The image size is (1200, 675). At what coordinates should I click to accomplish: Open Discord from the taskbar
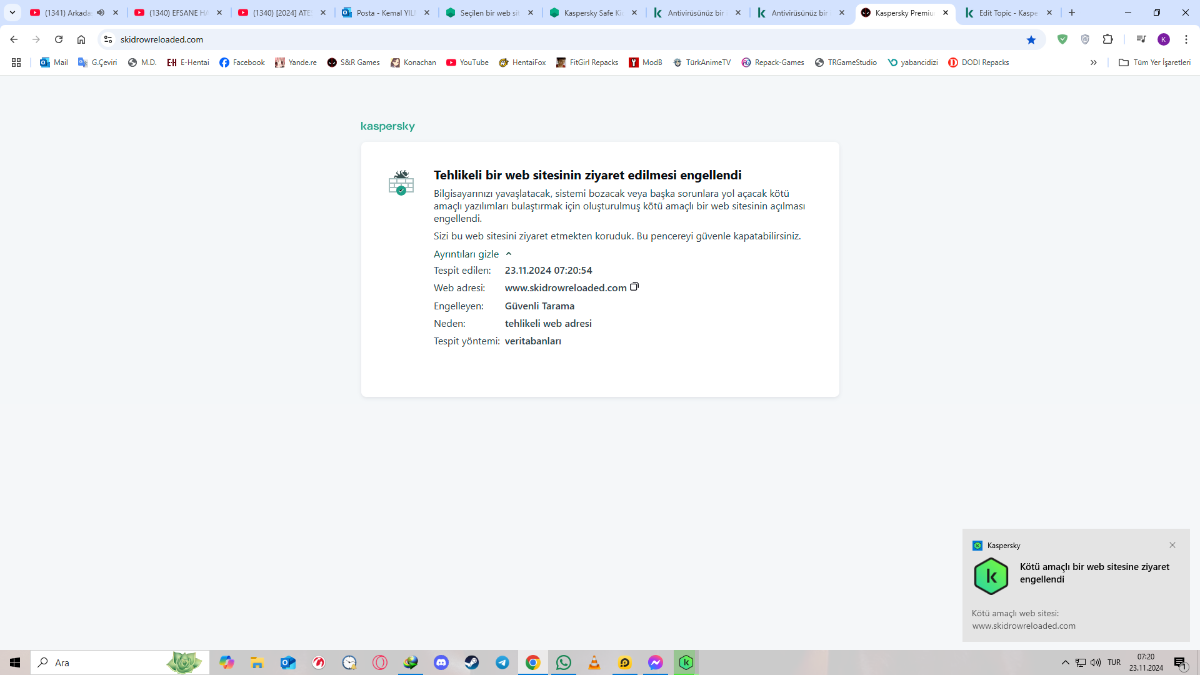(441, 662)
